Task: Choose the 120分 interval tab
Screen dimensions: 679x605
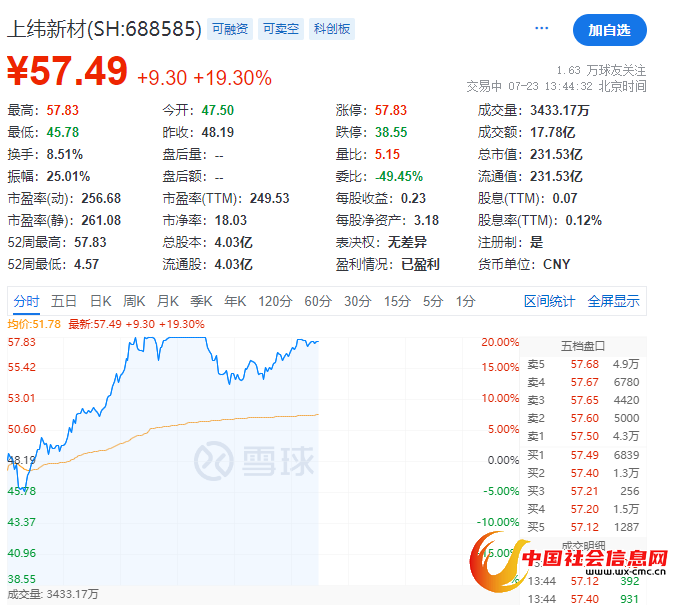Action: pos(273,301)
